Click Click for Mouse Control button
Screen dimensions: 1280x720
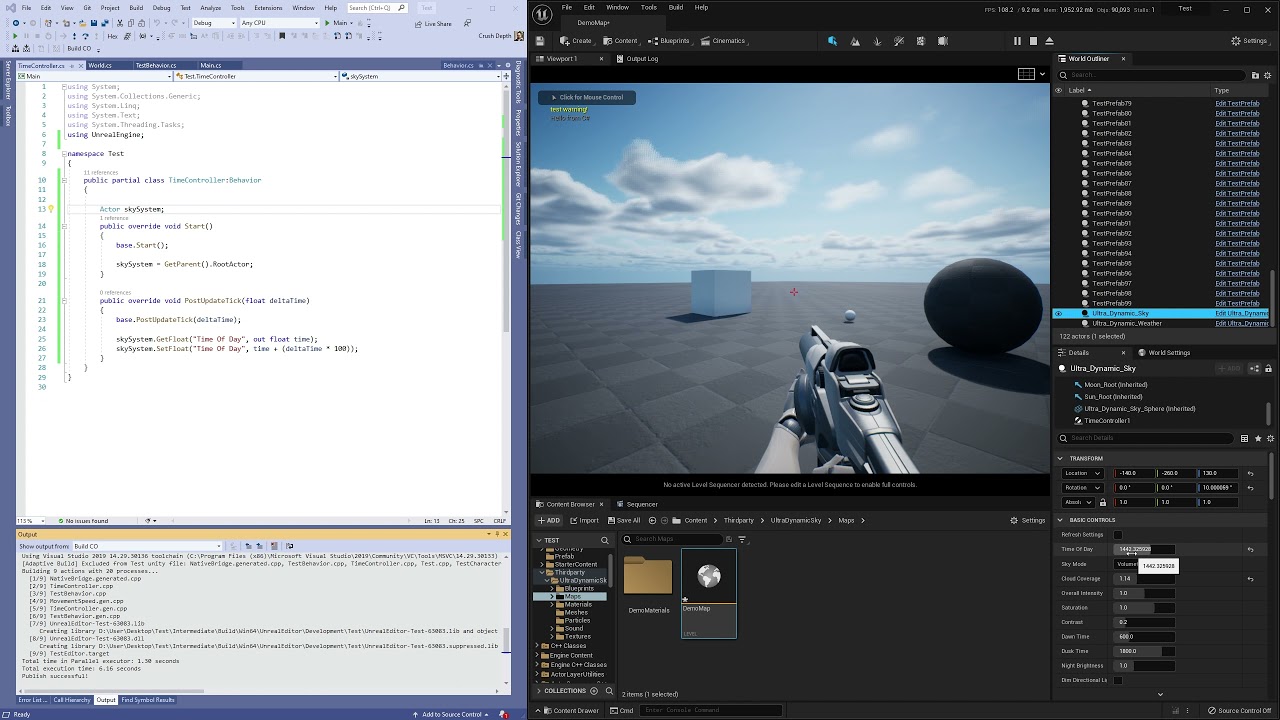tap(587, 98)
